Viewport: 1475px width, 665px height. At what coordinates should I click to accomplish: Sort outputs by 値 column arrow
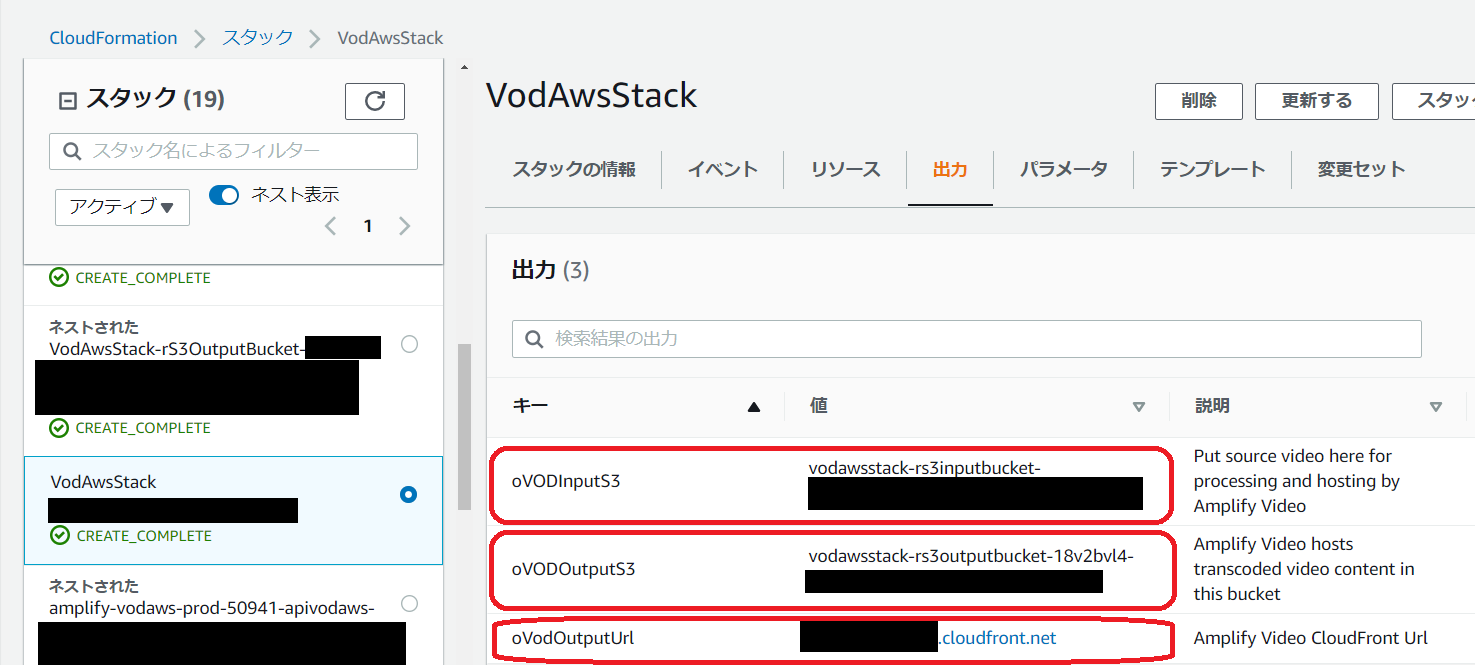(1138, 407)
